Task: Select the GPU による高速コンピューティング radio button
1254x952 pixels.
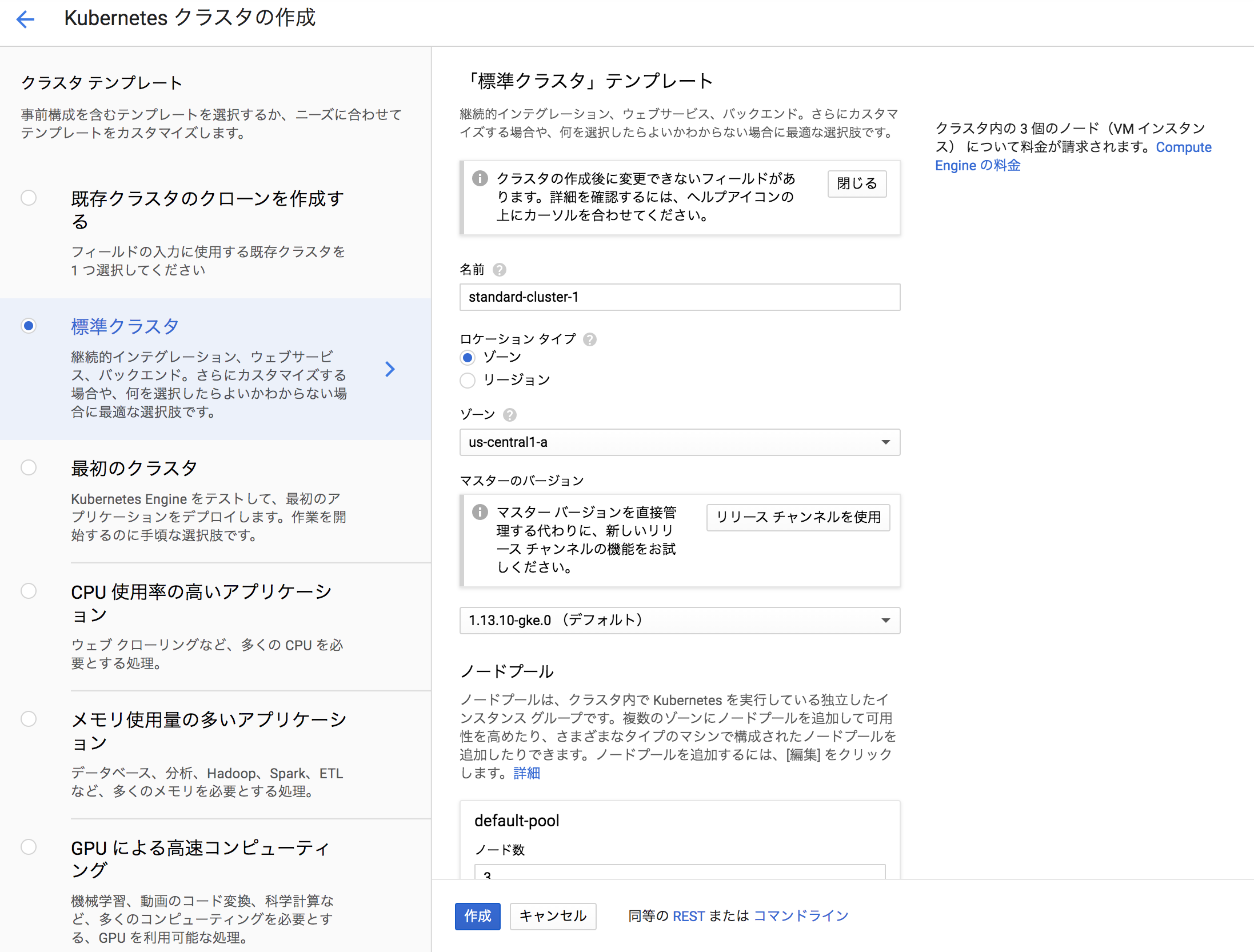Action: [29, 847]
